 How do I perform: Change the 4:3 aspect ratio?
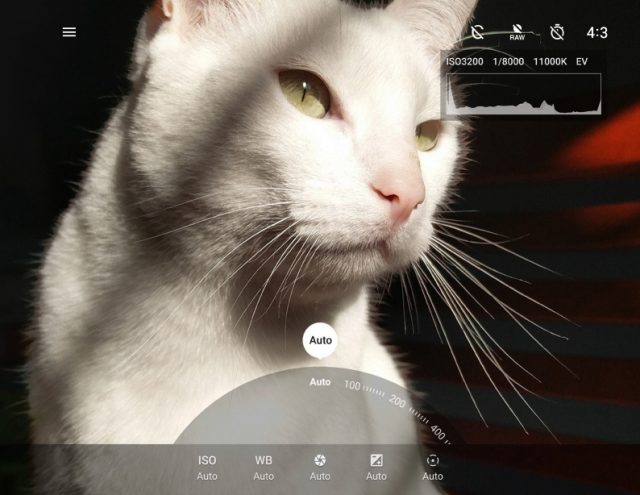pyautogui.click(x=597, y=32)
